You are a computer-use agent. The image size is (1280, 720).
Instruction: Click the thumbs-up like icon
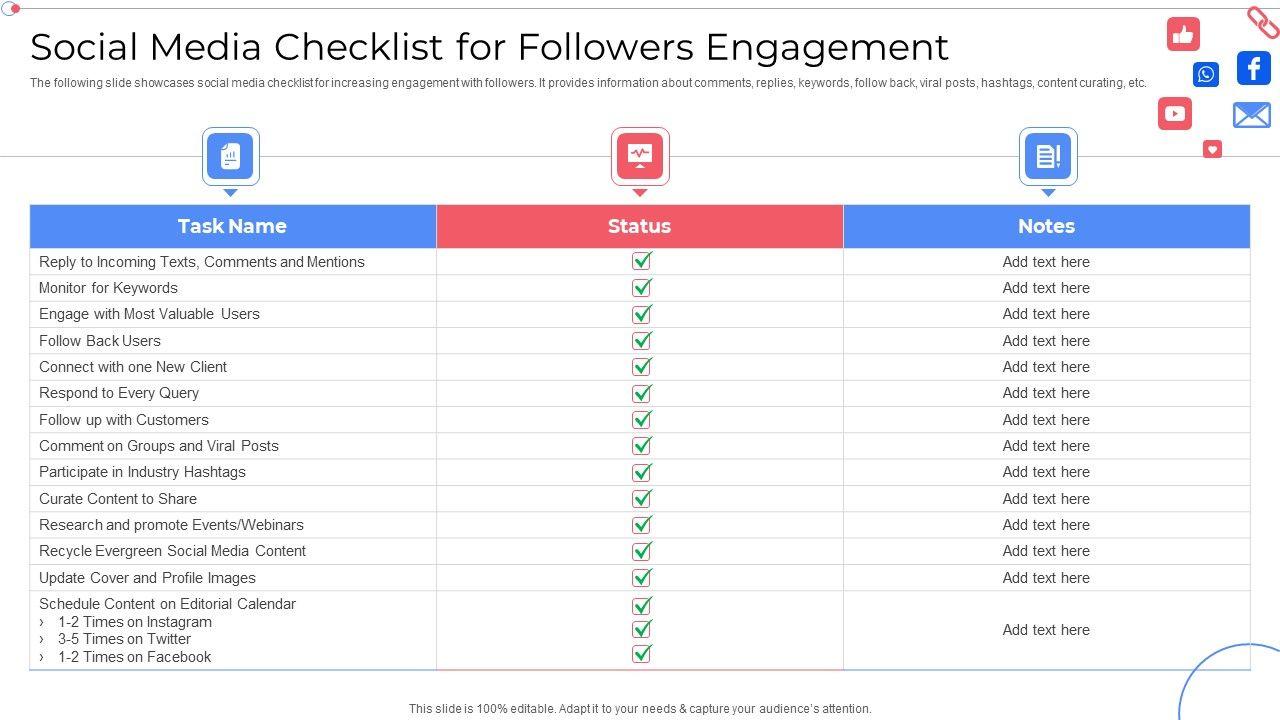click(x=1183, y=35)
